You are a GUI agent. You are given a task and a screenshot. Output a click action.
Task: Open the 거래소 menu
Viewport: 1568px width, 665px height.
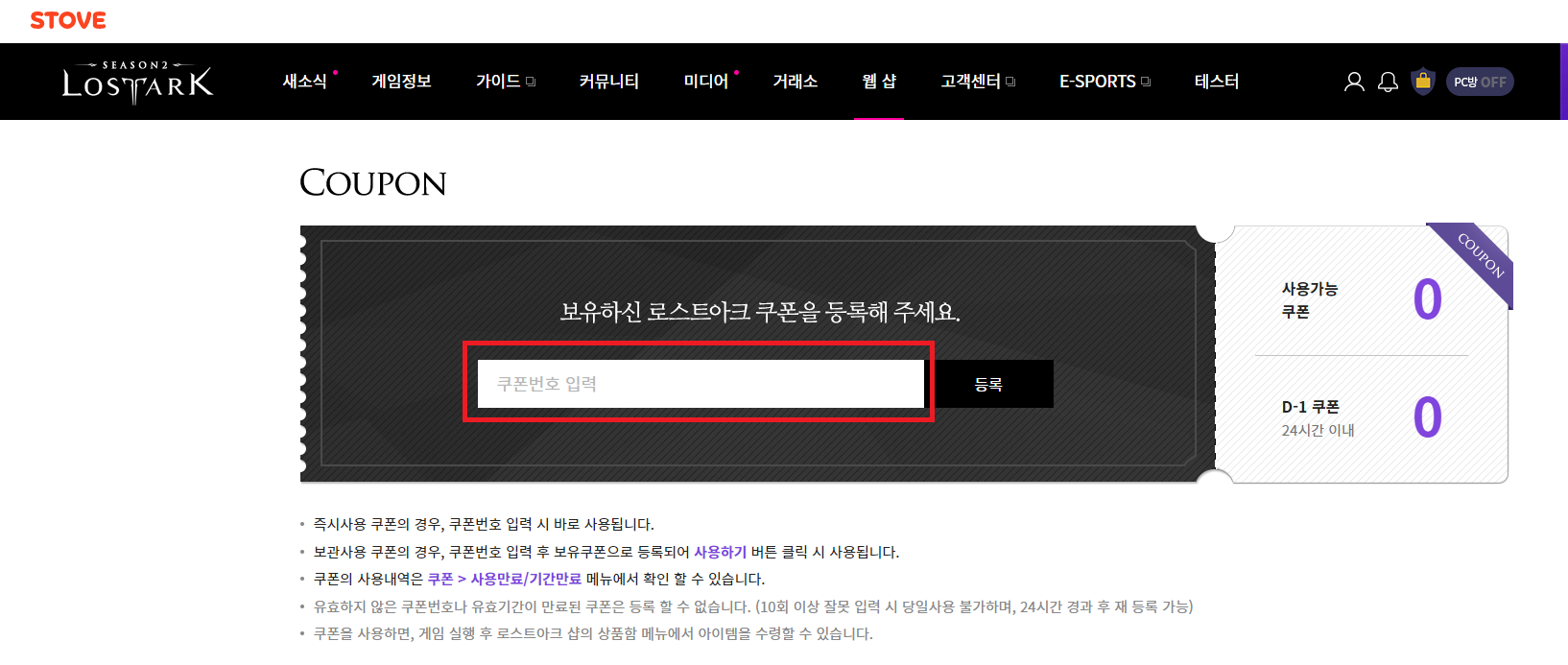point(796,82)
